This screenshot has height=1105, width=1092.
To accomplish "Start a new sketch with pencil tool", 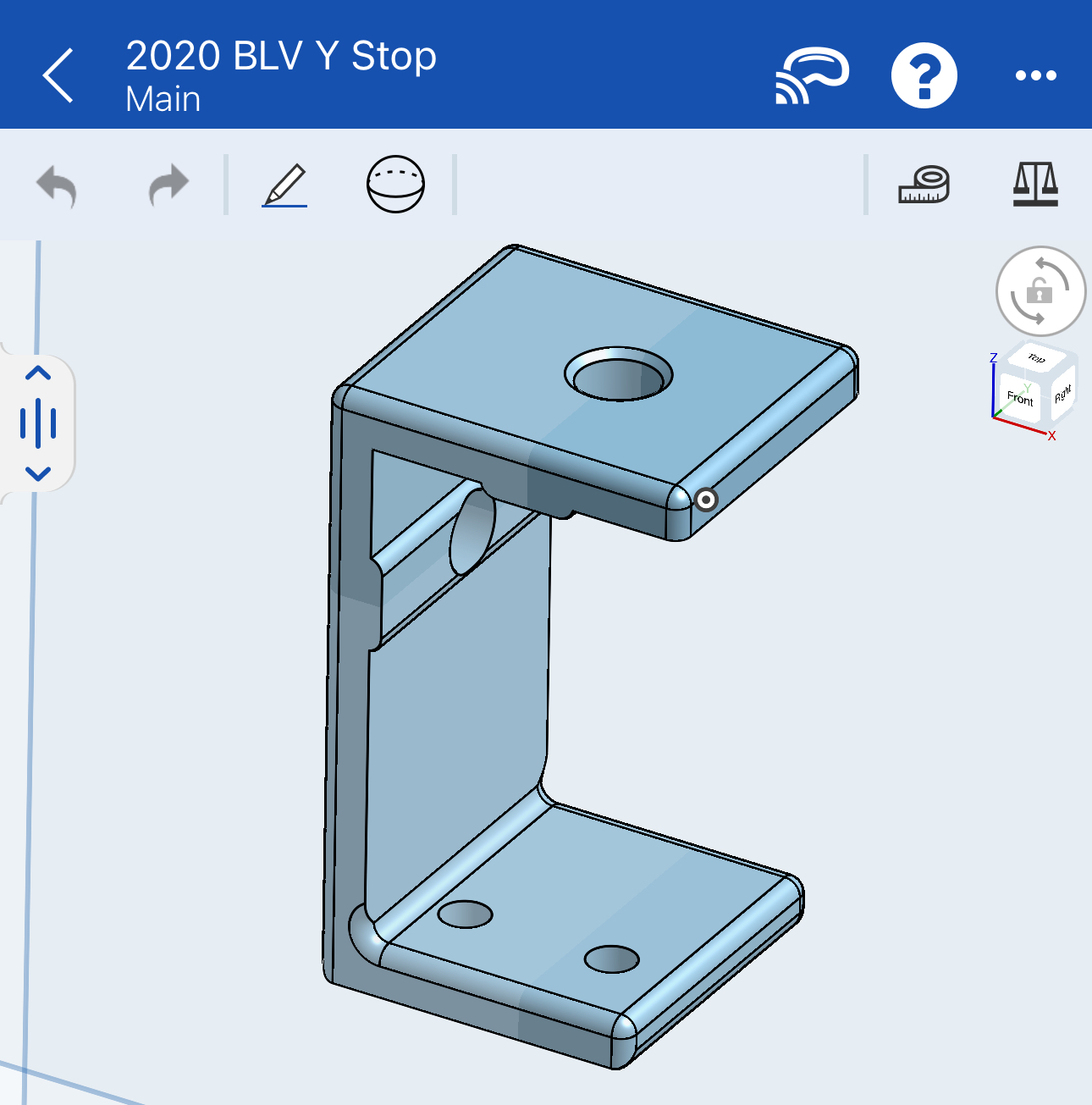I will tap(284, 185).
